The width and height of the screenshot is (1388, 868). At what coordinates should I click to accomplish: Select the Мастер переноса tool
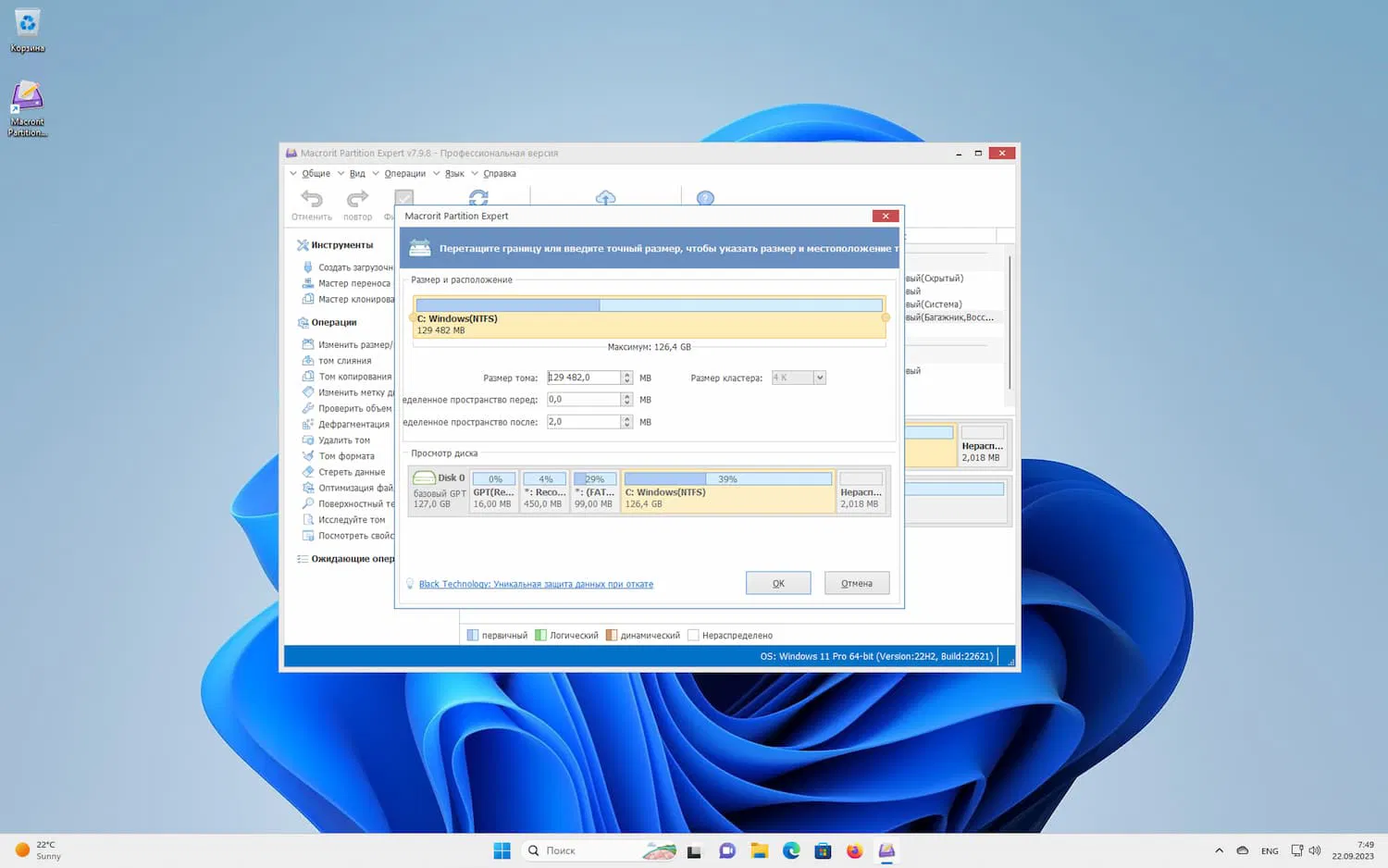354,283
